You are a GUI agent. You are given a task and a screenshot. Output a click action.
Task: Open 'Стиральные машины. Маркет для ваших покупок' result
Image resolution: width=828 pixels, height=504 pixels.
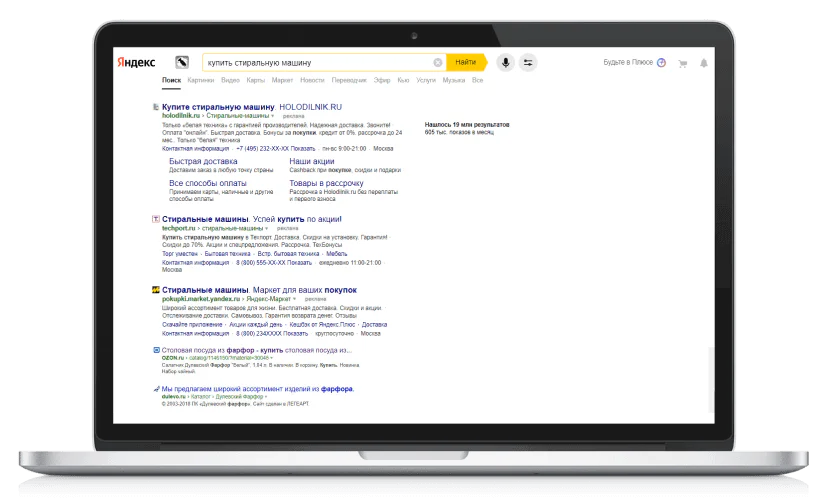click(259, 290)
